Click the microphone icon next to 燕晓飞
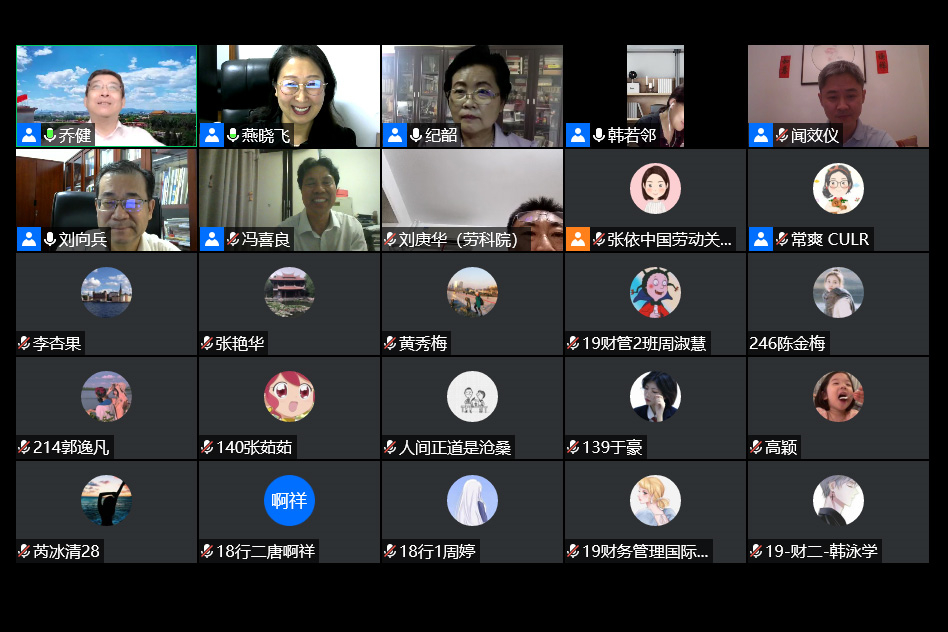Image resolution: width=948 pixels, height=632 pixels. (x=233, y=135)
